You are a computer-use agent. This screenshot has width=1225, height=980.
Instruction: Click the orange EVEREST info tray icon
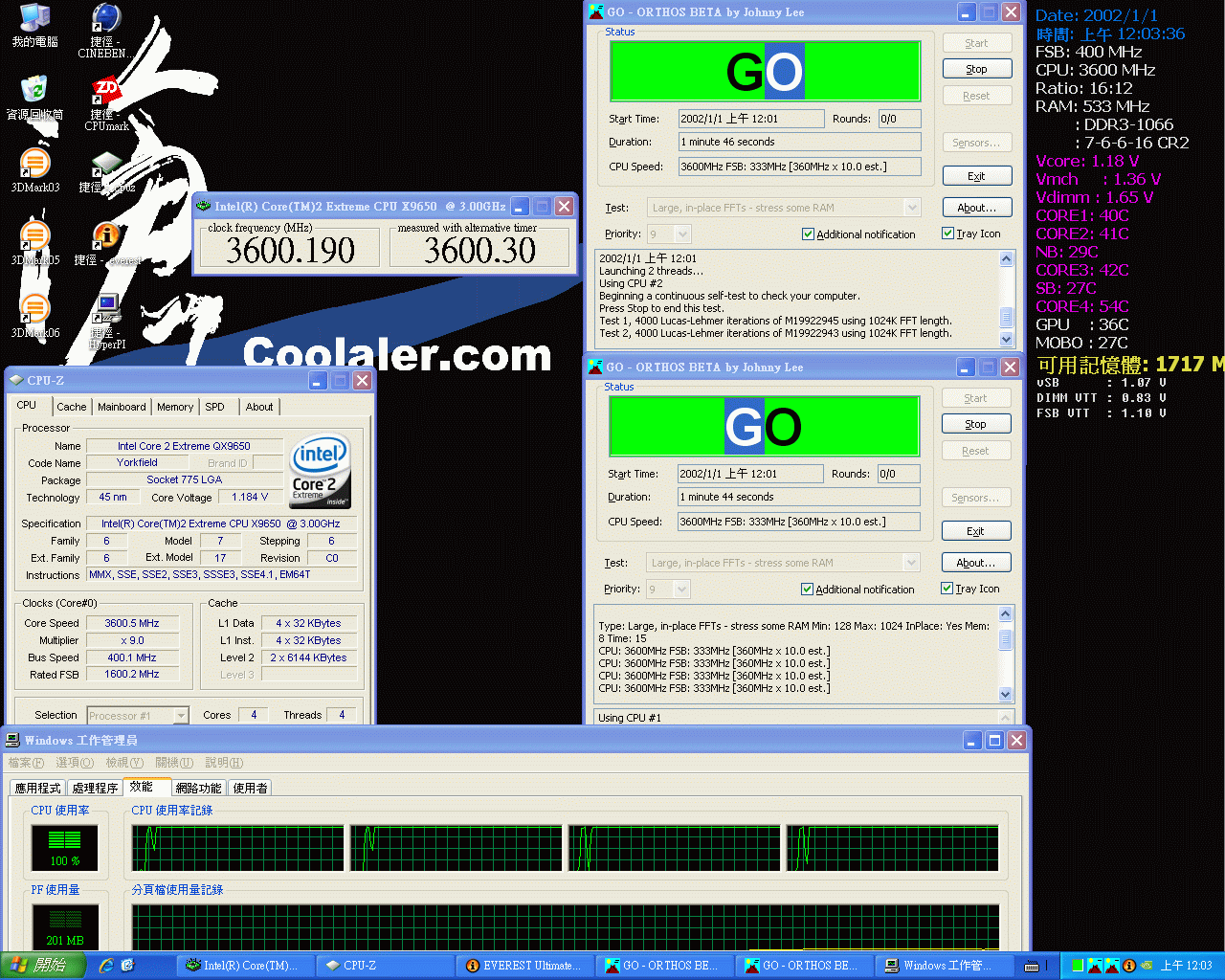[1129, 966]
